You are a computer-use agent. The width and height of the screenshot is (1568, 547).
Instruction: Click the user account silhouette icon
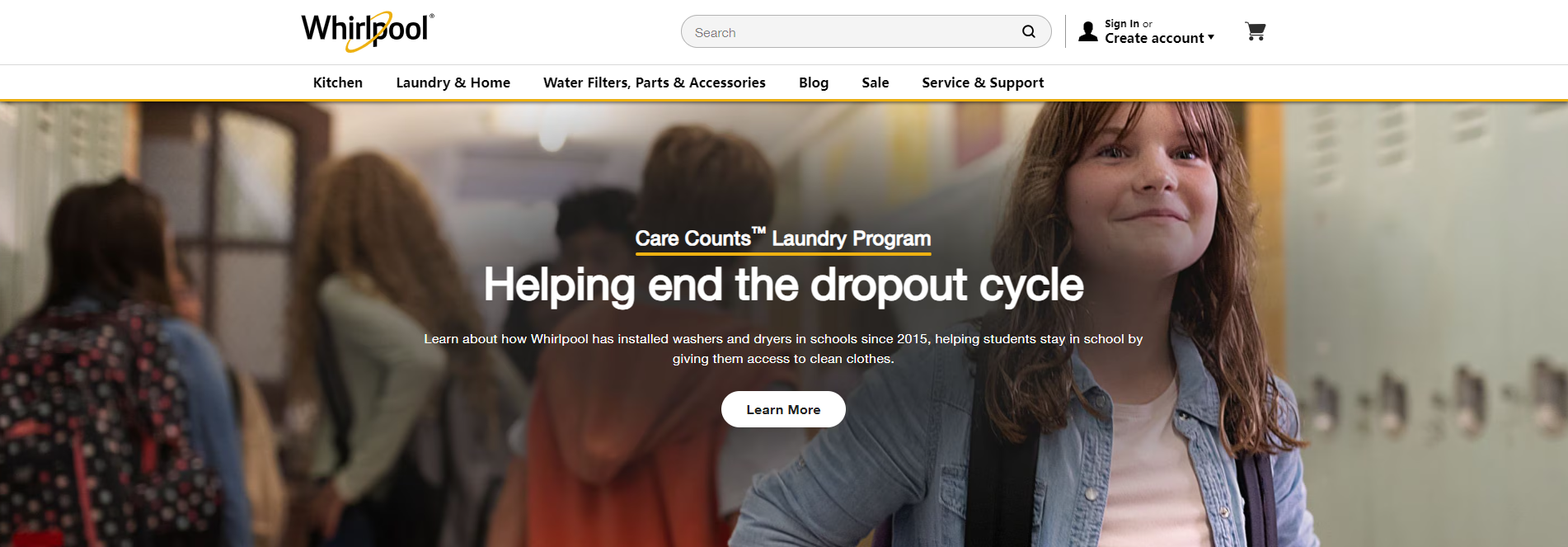click(x=1088, y=32)
